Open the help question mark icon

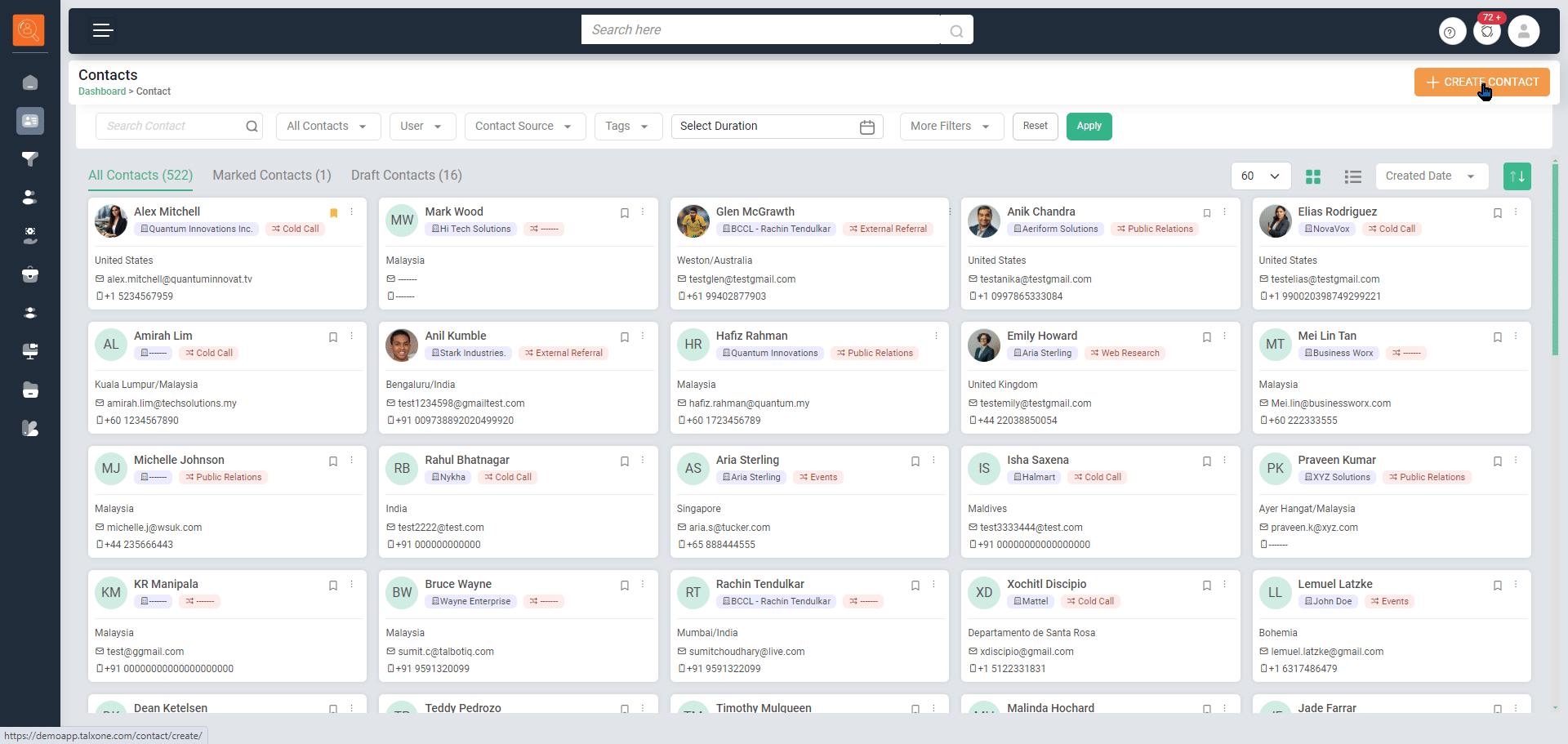[x=1450, y=32]
